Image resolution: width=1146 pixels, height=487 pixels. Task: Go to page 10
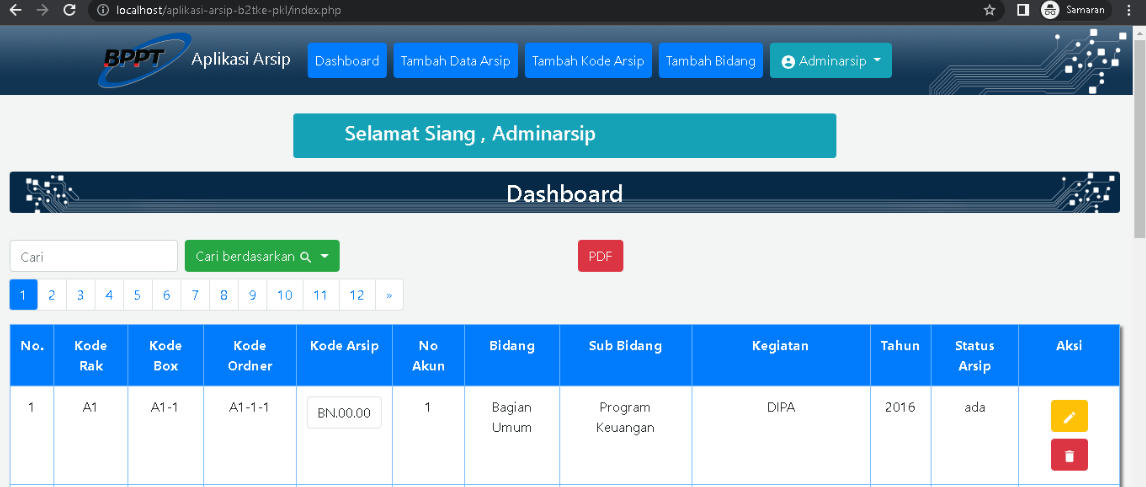click(x=285, y=295)
